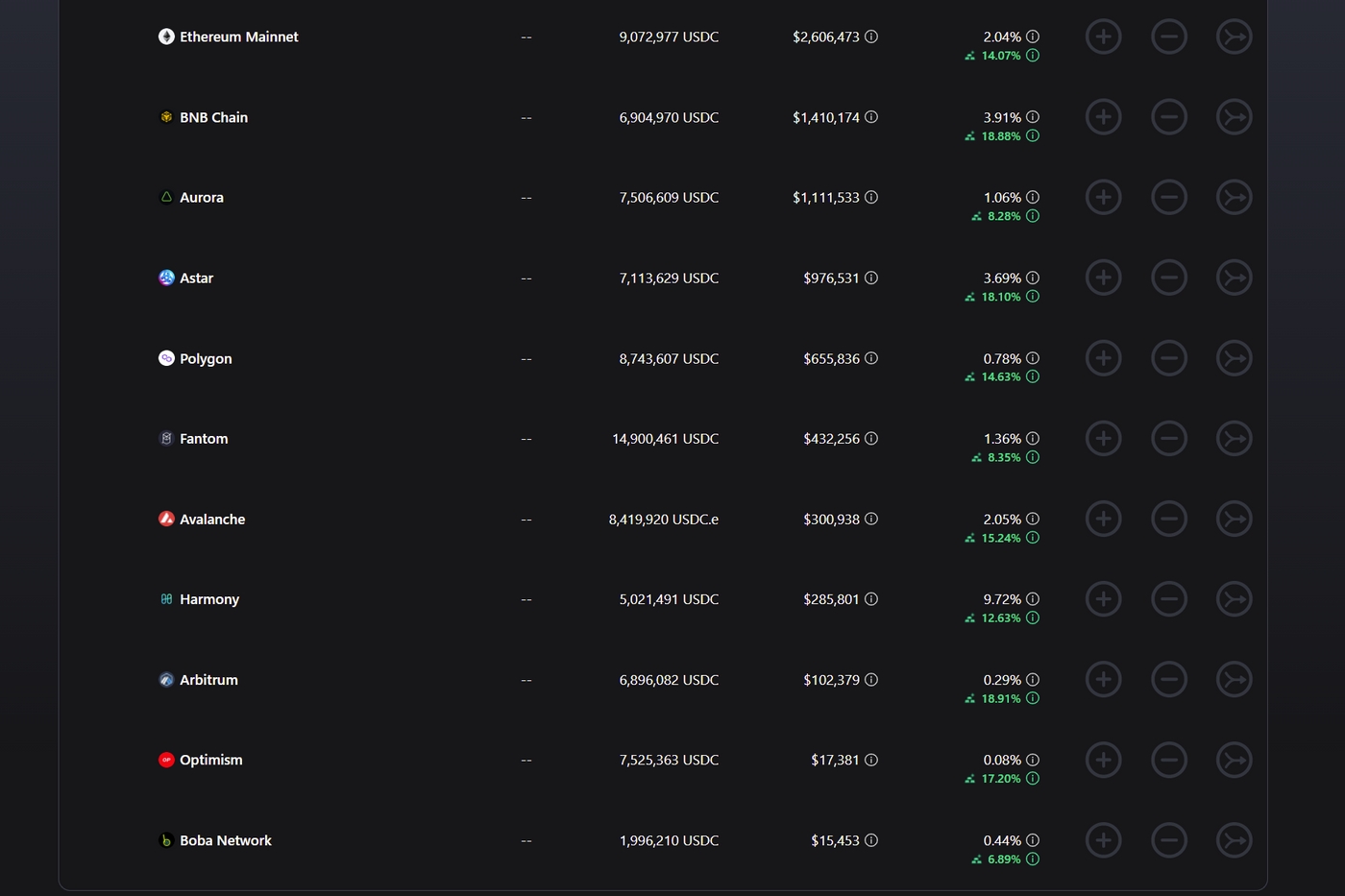Viewport: 1345px width, 896px height.
Task: Click info icon next to 18.91%
Action: click(x=1033, y=698)
